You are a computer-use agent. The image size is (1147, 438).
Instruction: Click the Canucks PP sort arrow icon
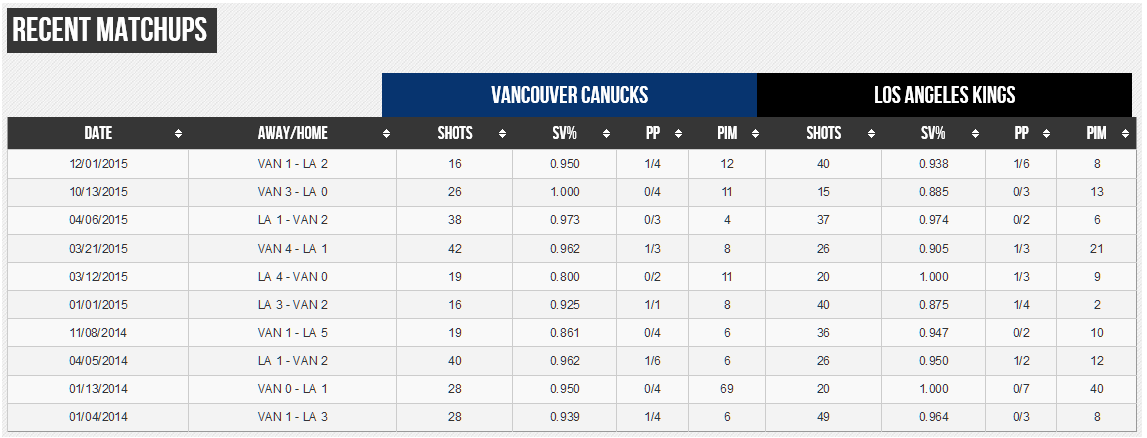point(678,134)
